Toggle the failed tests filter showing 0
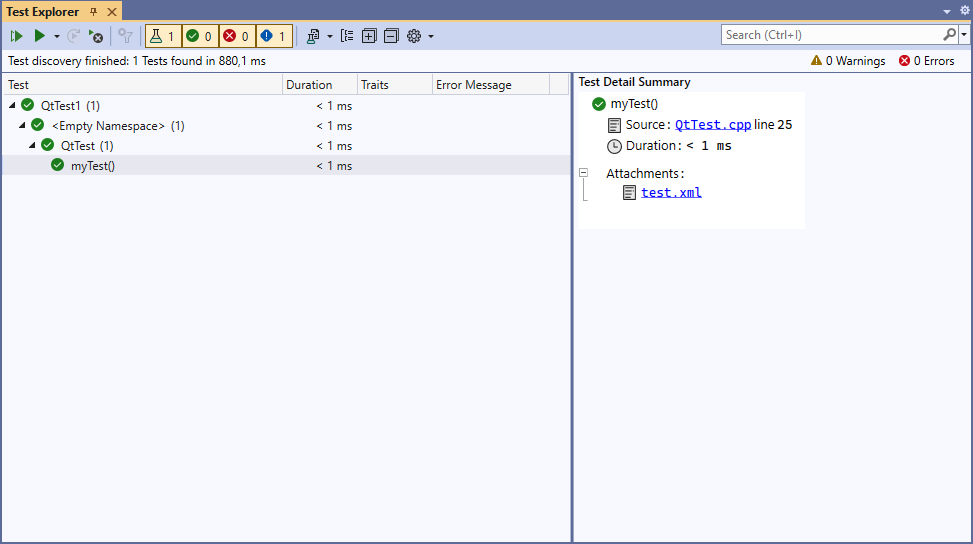The width and height of the screenshot is (973, 544). pyautogui.click(x=237, y=36)
